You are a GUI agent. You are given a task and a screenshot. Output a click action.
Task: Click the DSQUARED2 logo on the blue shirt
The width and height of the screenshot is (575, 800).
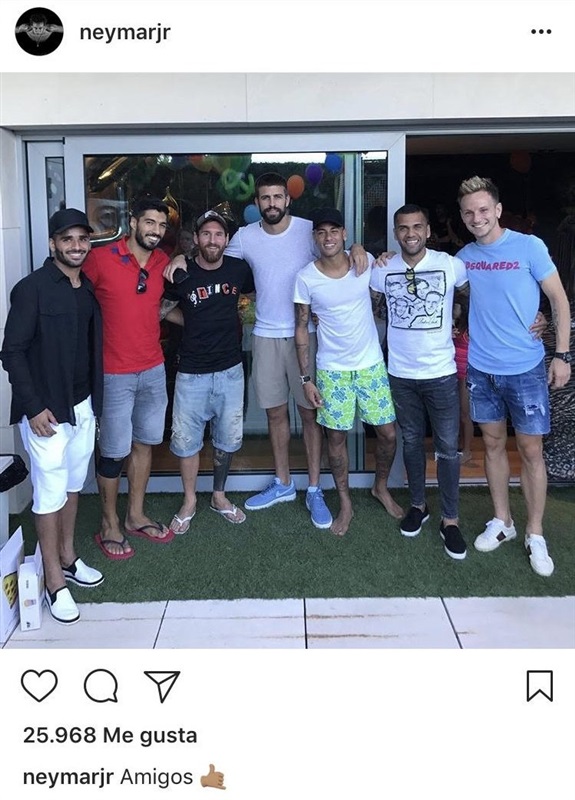(492, 265)
